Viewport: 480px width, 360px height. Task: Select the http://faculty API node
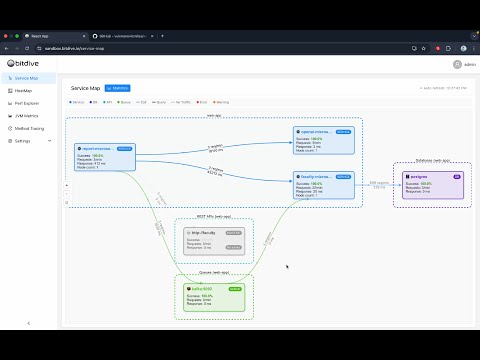tap(214, 241)
